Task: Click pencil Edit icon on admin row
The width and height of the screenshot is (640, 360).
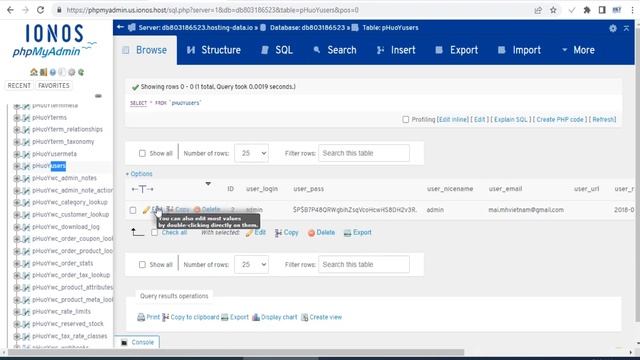Action: tap(146, 210)
